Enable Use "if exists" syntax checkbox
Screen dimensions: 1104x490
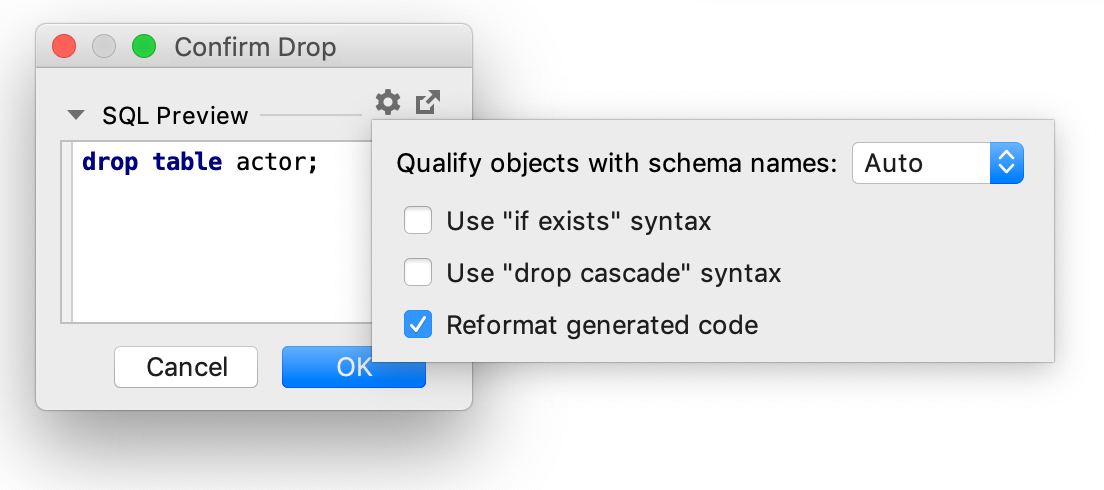pyautogui.click(x=418, y=221)
